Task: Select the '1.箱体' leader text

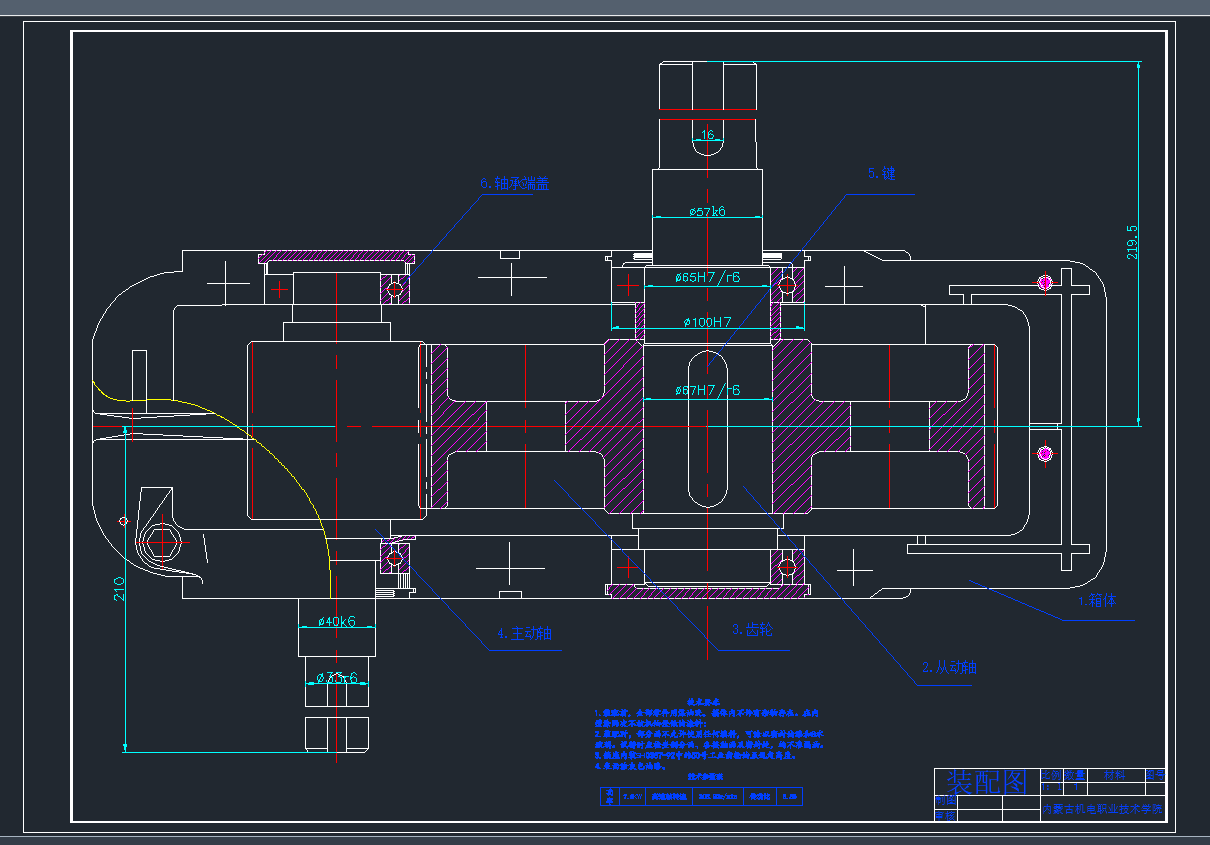Action: point(1096,601)
